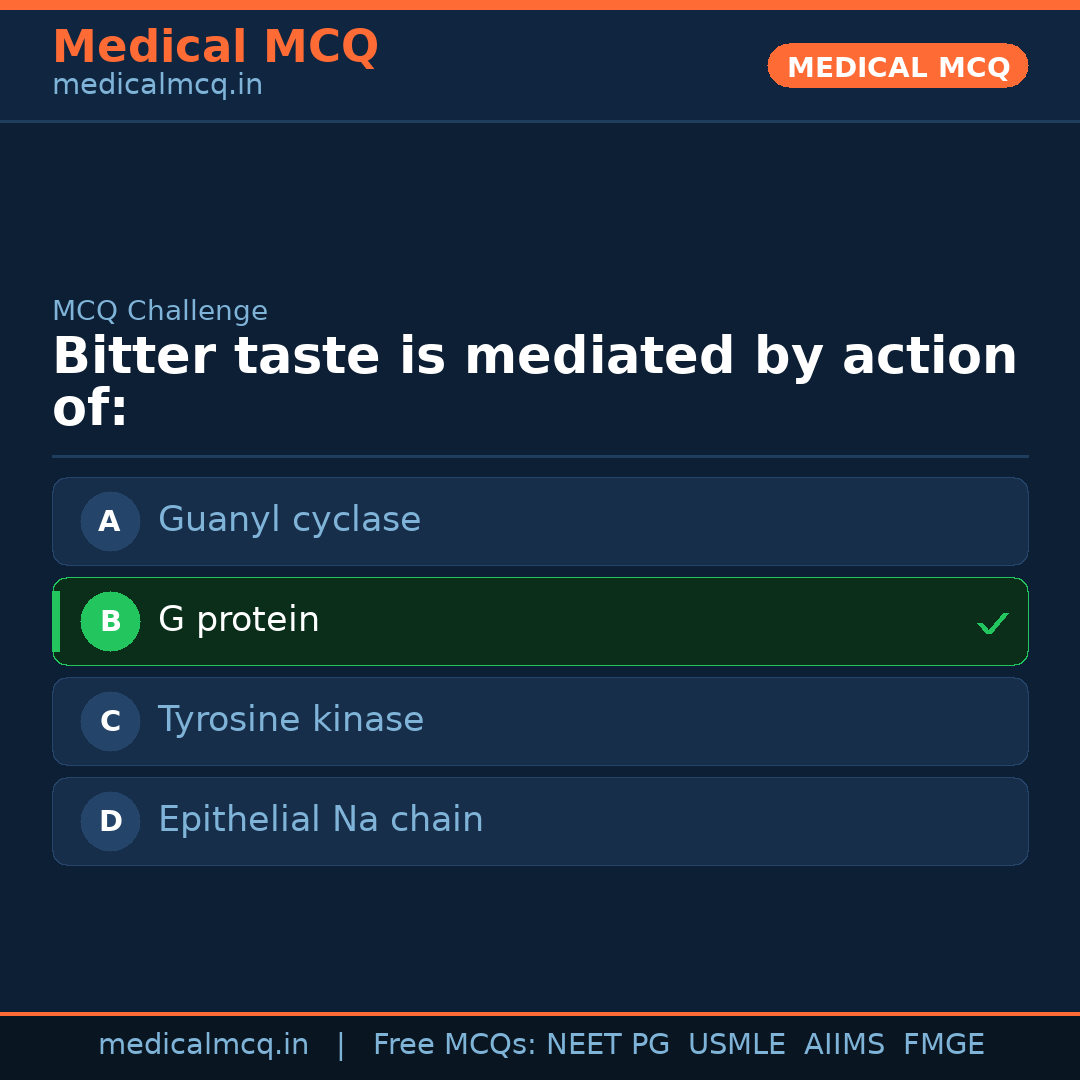Click the orange MEDICAL MCQ badge
The height and width of the screenshot is (1080, 1080).
(x=897, y=66)
